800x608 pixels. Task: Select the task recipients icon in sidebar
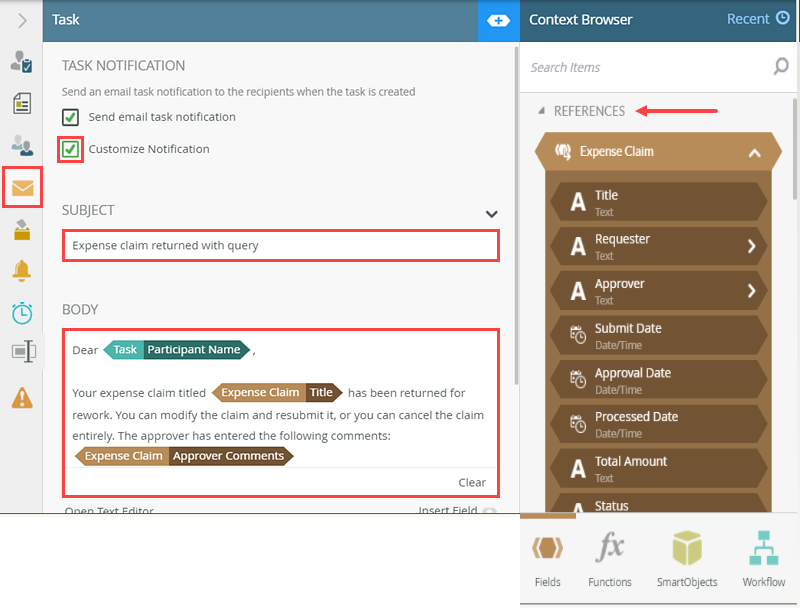coord(22,143)
